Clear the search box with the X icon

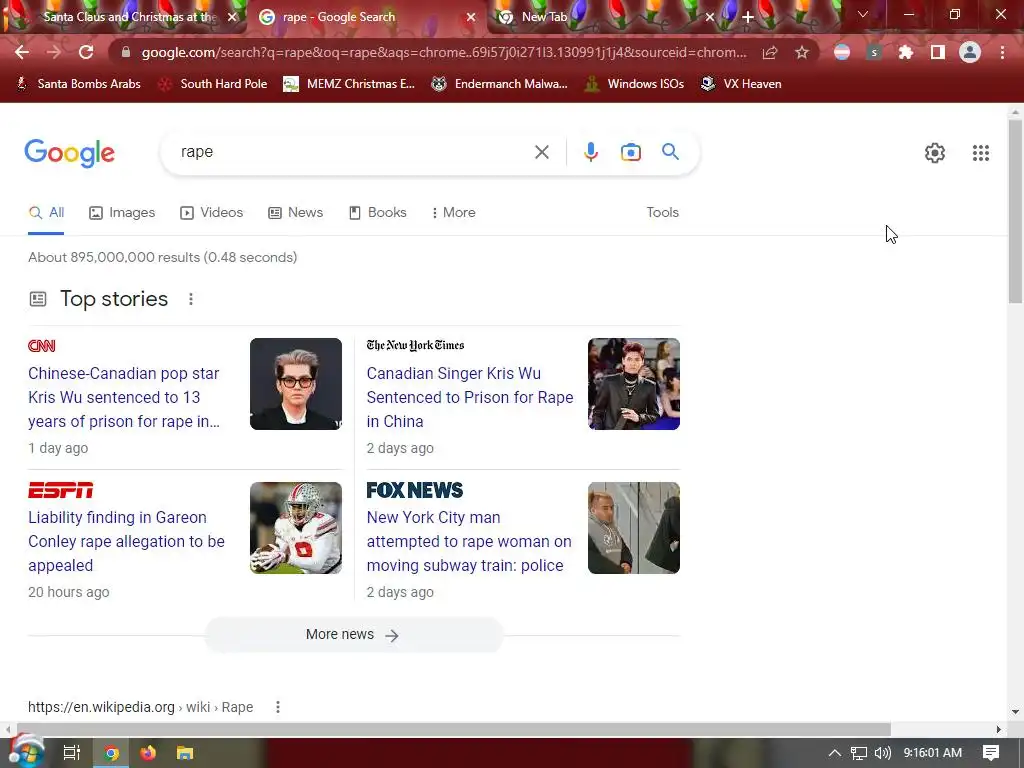click(541, 152)
